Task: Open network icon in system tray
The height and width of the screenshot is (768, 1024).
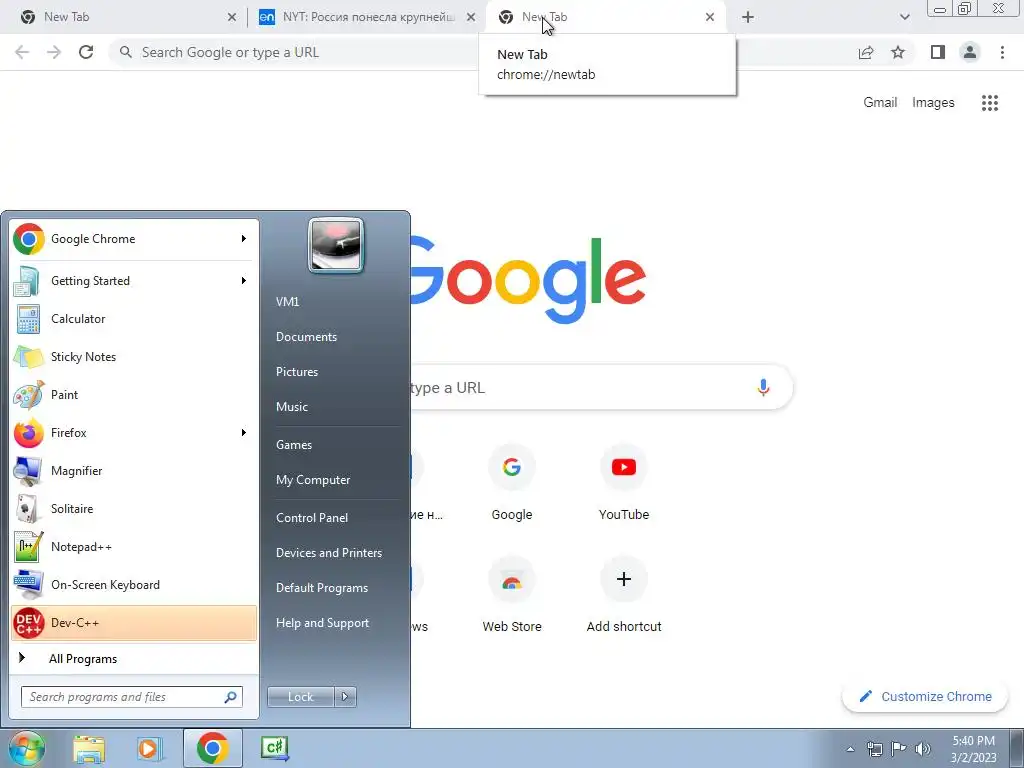Action: coord(874,749)
